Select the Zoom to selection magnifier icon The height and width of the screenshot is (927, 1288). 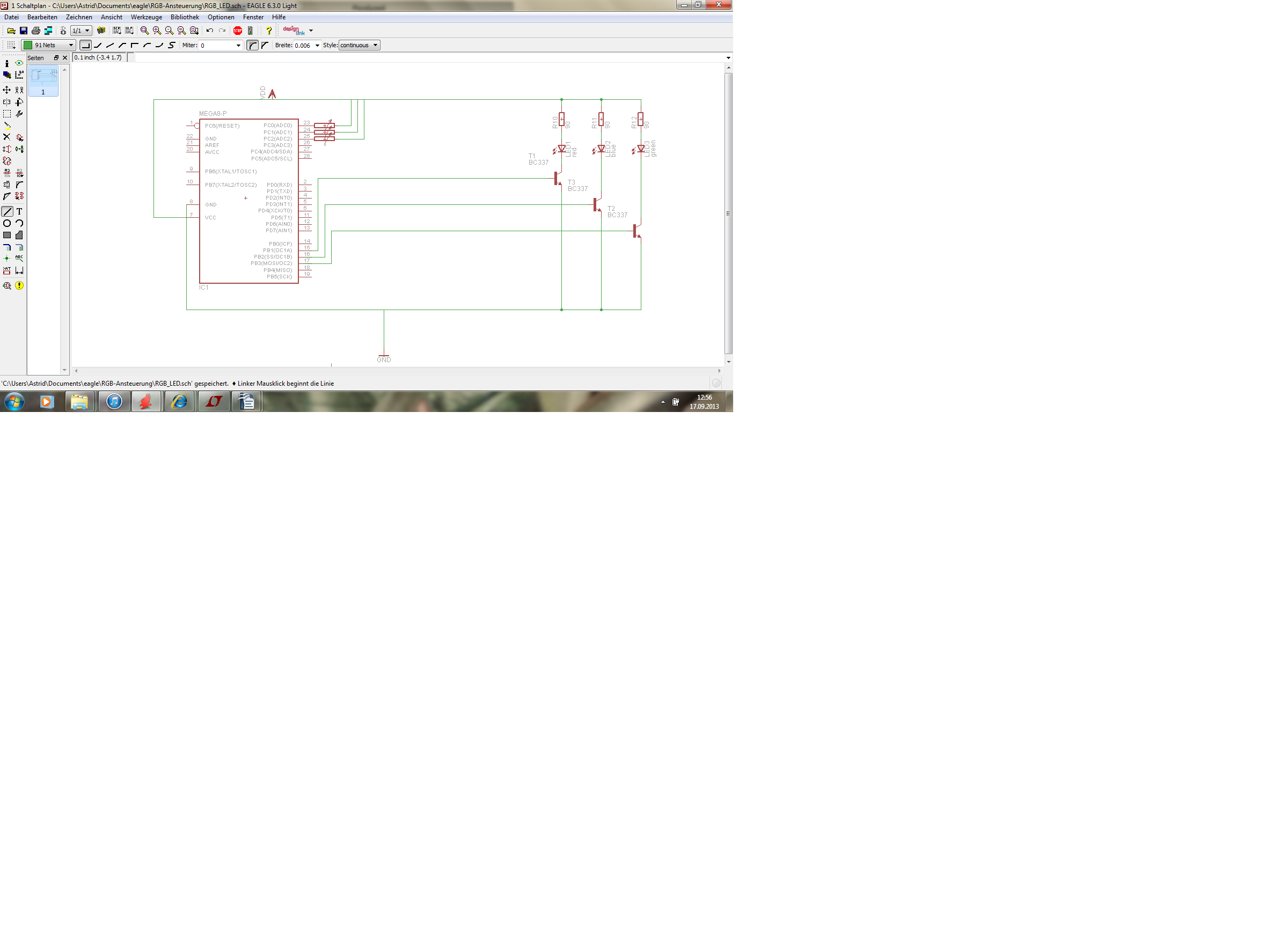(x=194, y=31)
